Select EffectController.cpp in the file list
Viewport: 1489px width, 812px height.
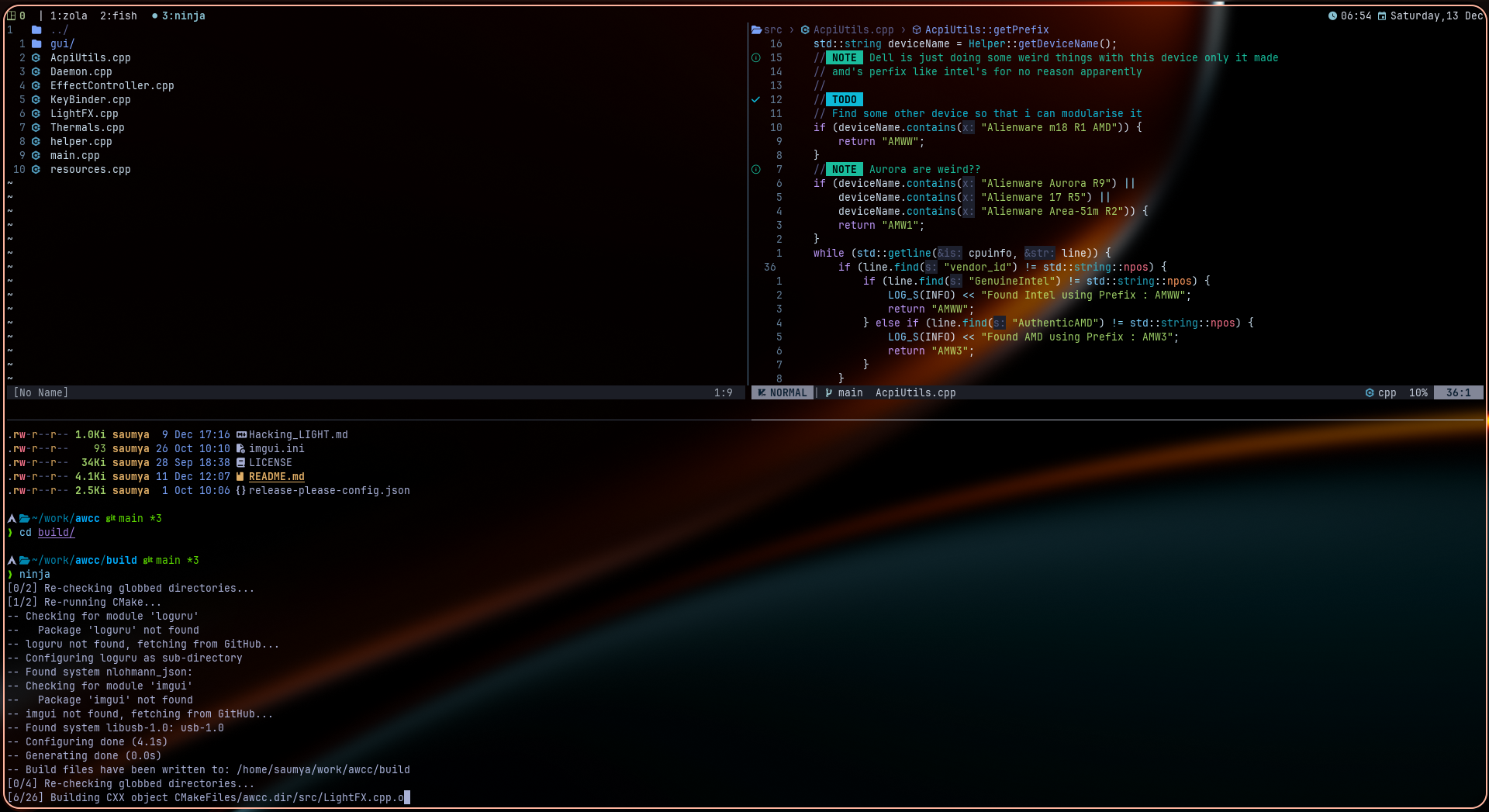pyautogui.click(x=112, y=85)
